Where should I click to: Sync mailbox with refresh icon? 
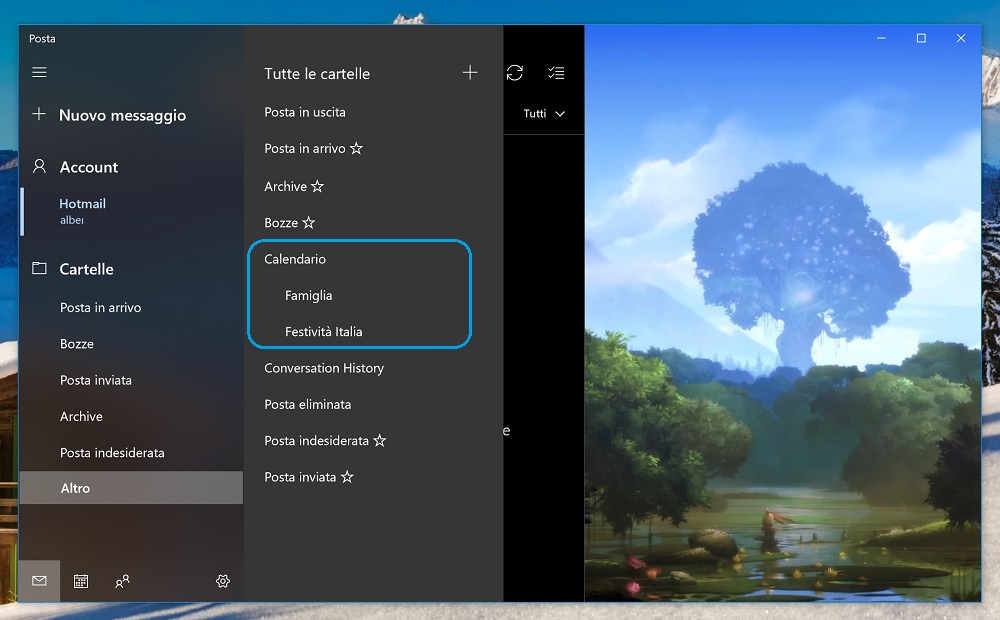515,73
